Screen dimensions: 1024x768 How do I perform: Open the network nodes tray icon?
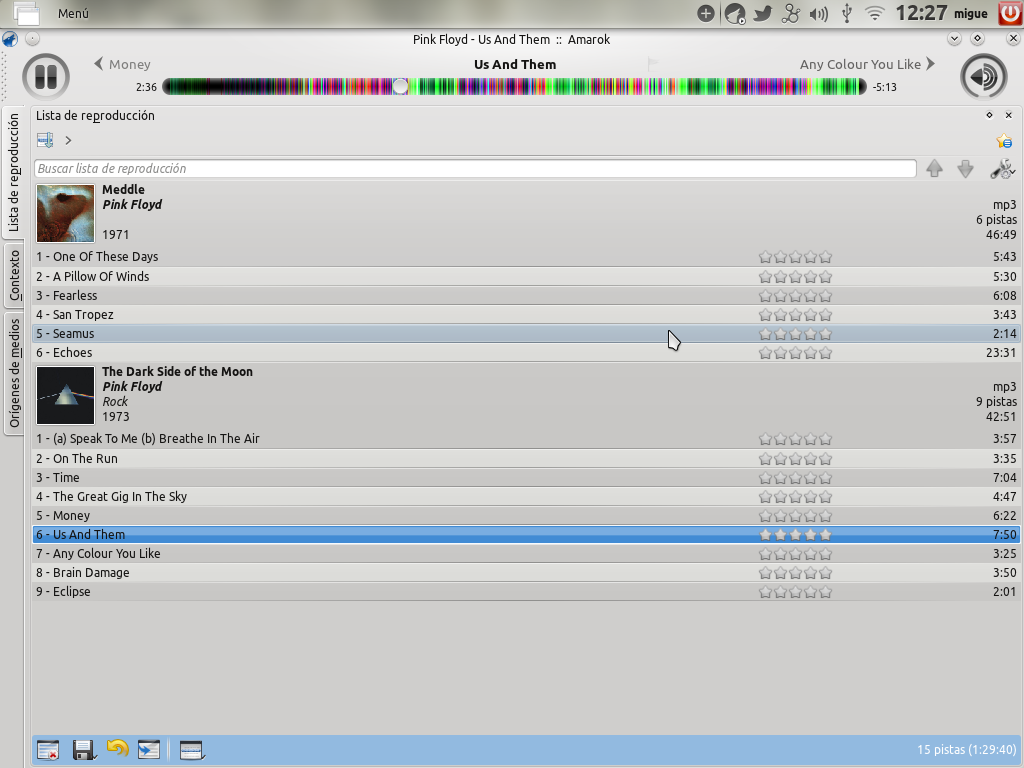(x=791, y=13)
